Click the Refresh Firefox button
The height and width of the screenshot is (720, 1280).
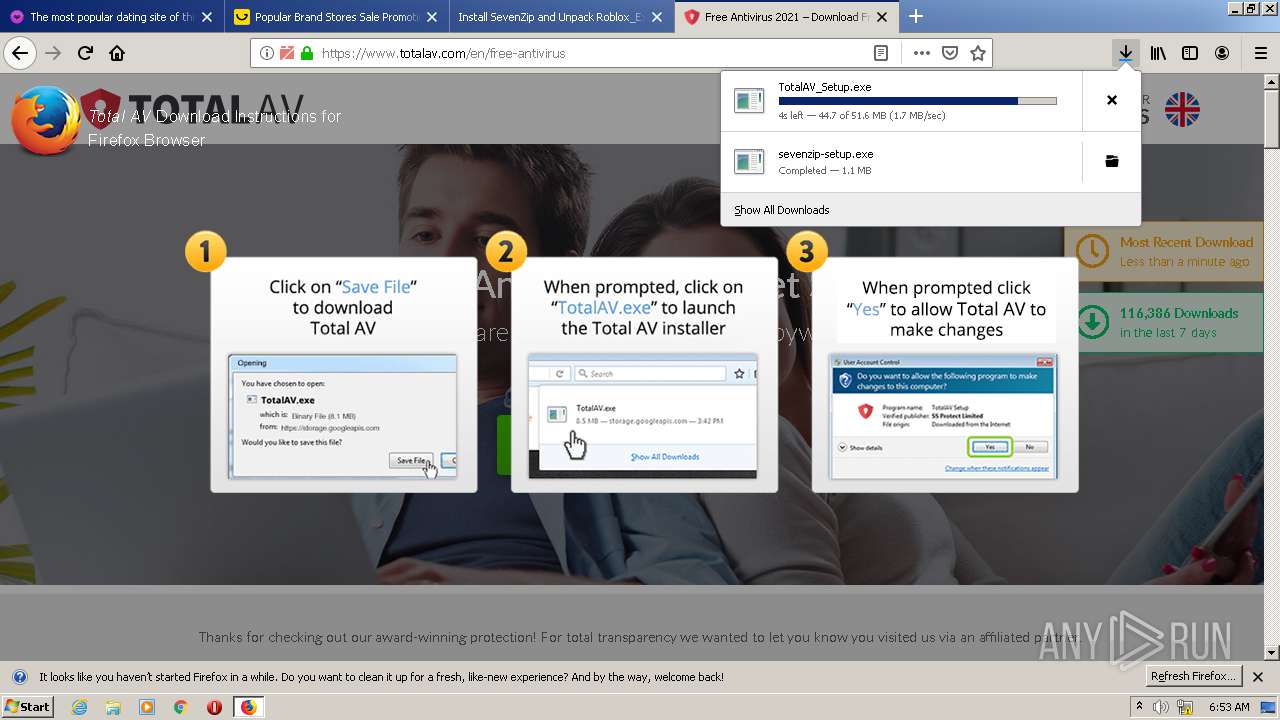[x=1193, y=677]
